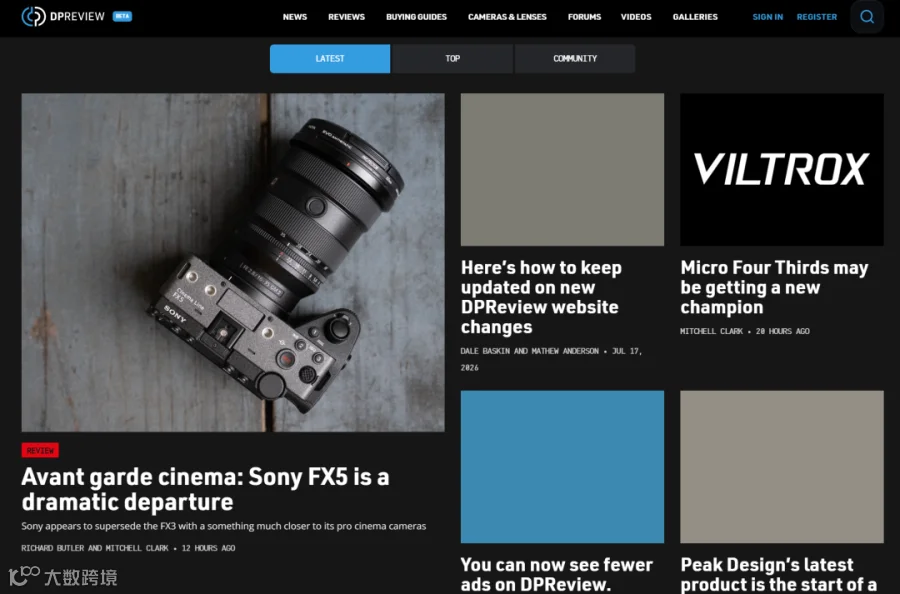
Task: Open Peak Design's latest product headline
Action: [x=779, y=574]
